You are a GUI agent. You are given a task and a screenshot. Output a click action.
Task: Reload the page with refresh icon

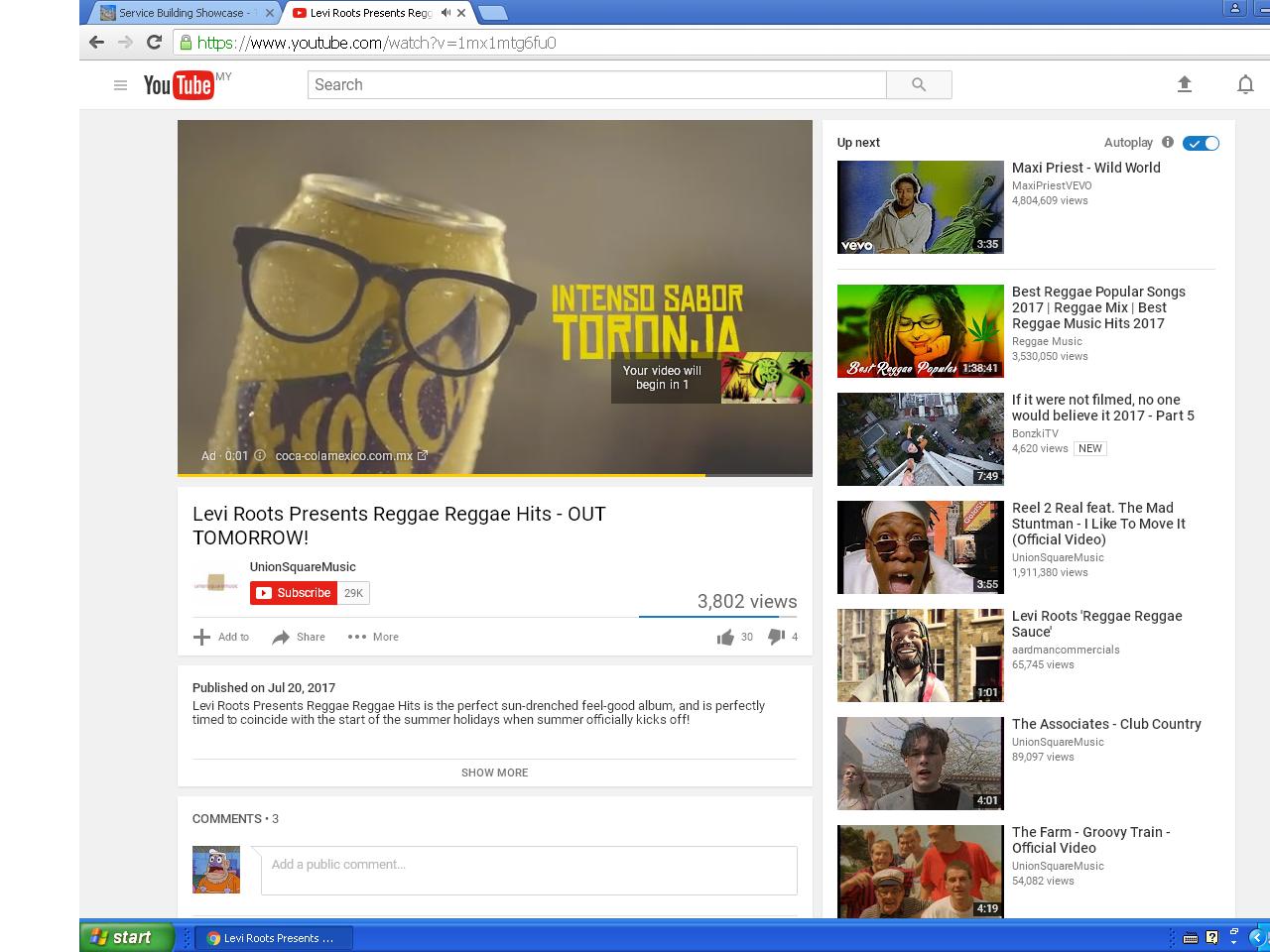154,42
